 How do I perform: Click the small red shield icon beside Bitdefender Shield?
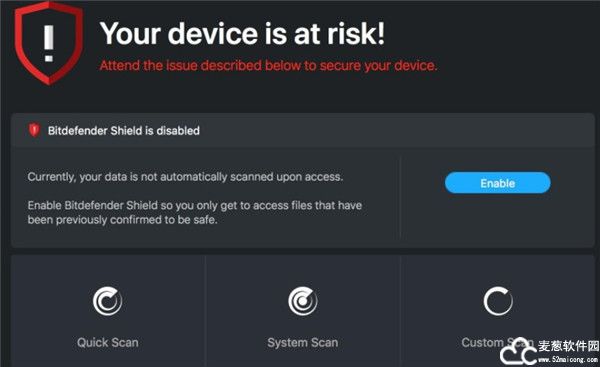coord(34,130)
